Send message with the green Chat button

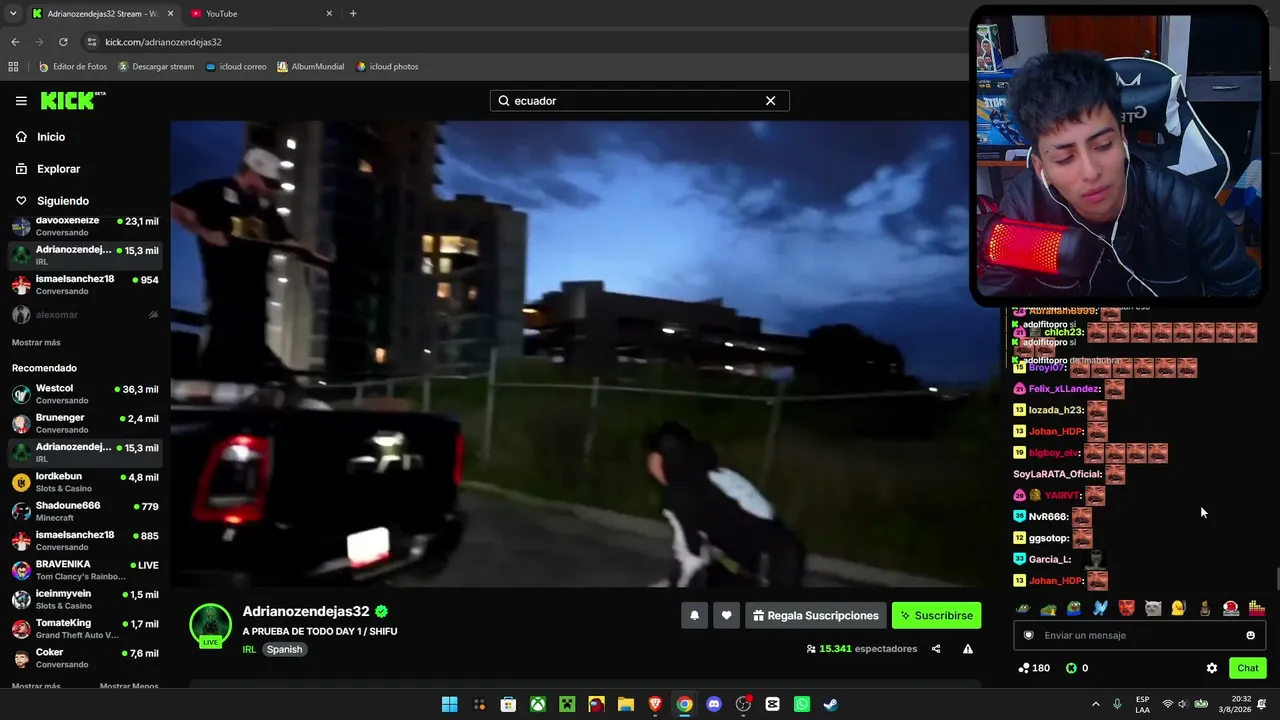(1248, 668)
